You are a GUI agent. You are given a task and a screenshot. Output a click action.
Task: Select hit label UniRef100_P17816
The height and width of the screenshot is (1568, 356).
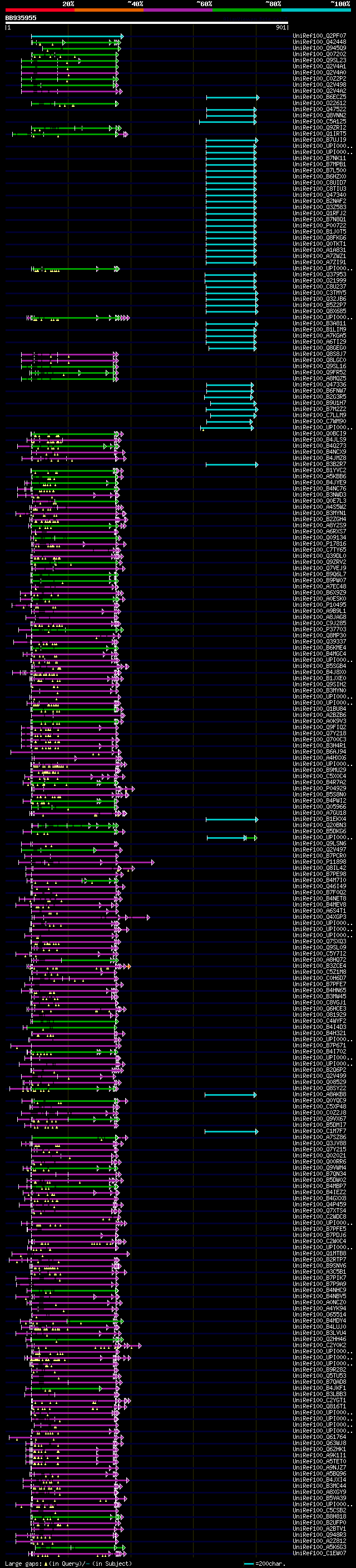coord(319,544)
